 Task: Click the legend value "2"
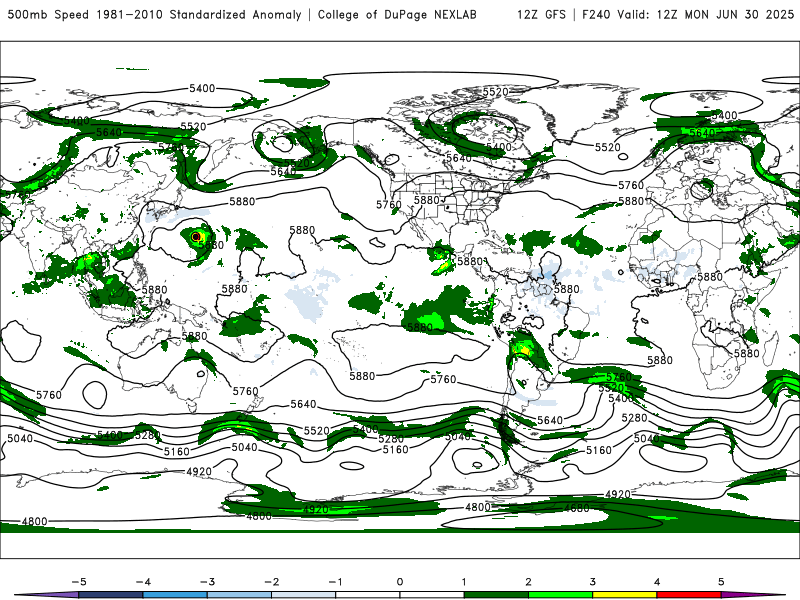(x=529, y=582)
